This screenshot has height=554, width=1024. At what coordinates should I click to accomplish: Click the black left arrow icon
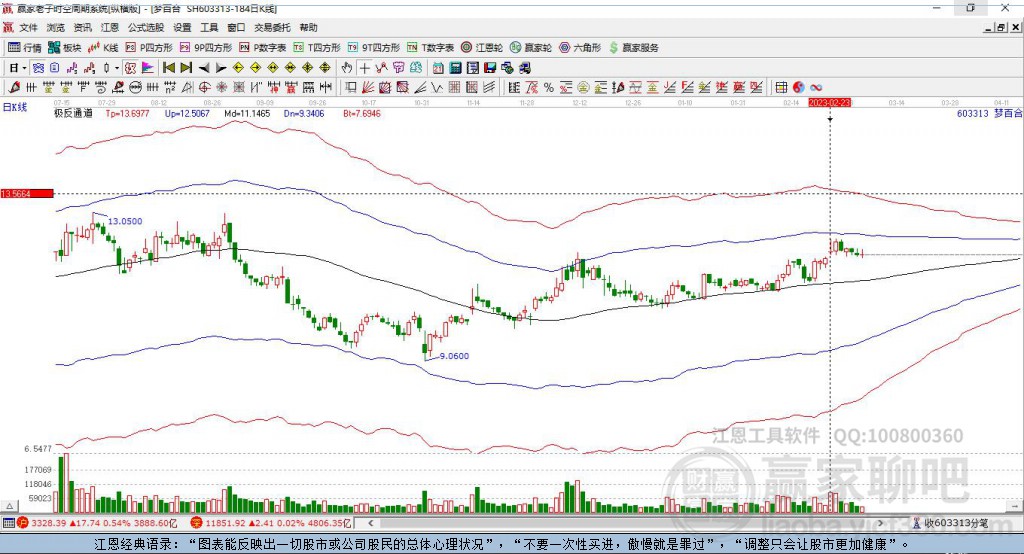[x=204, y=68]
